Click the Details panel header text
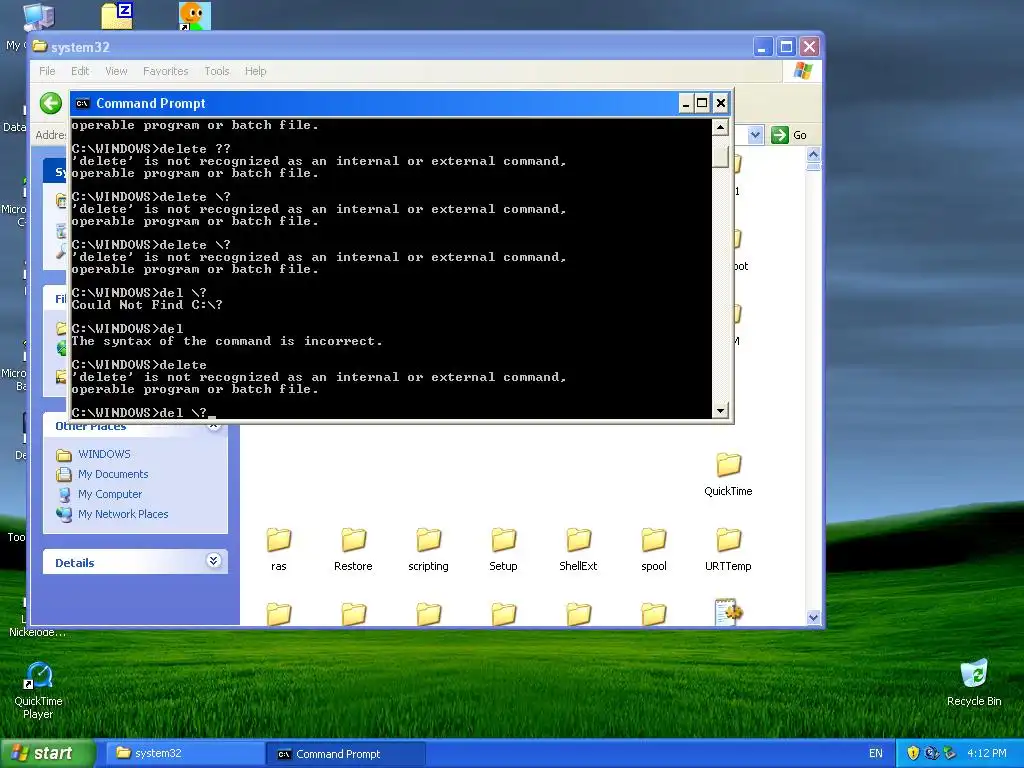 pyautogui.click(x=74, y=563)
